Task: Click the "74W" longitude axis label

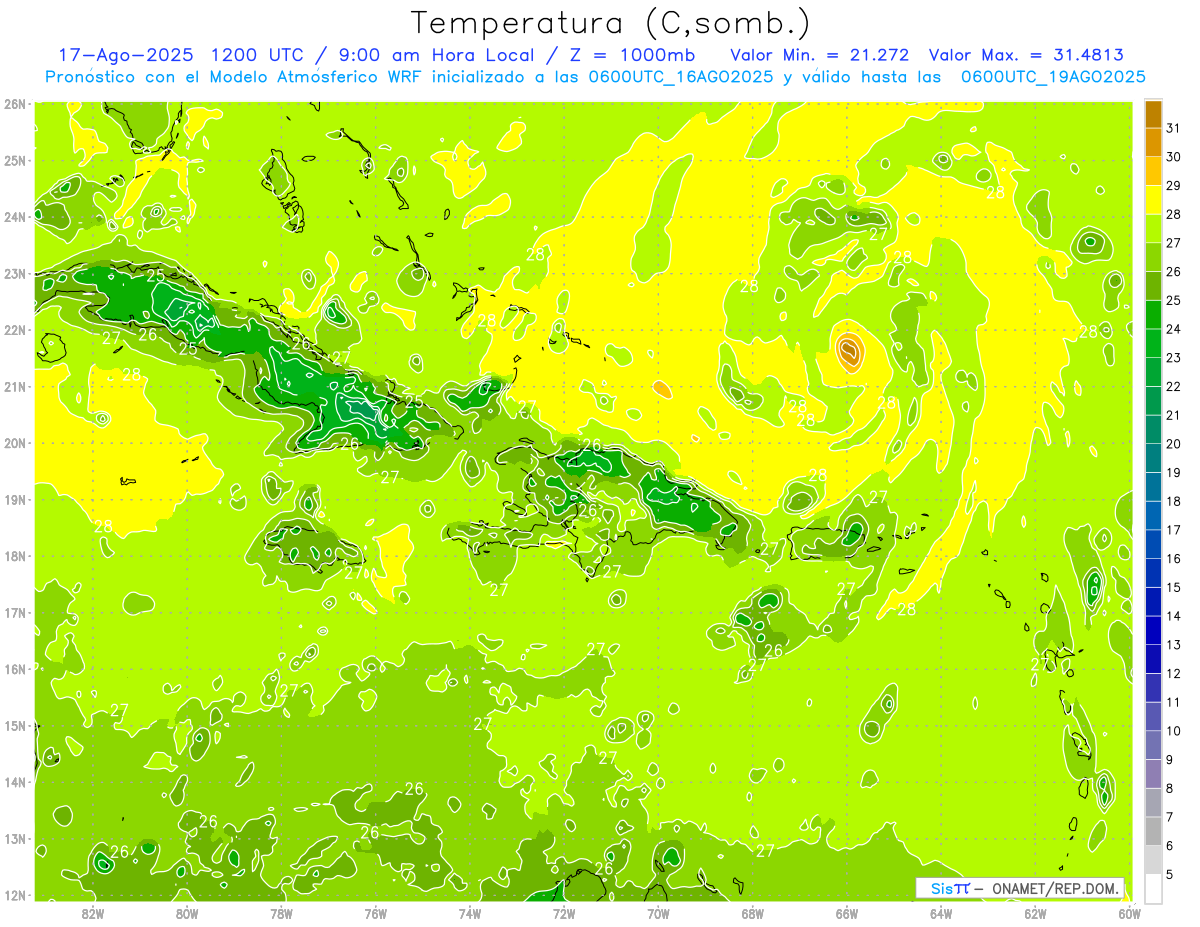Action: click(470, 913)
